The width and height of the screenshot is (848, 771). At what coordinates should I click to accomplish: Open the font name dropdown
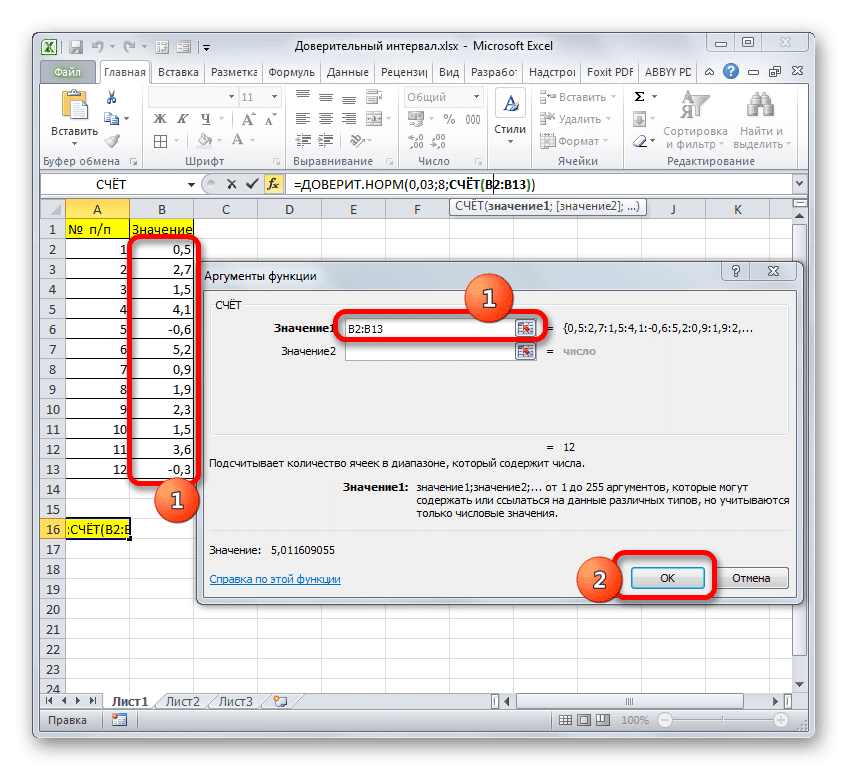coord(231,97)
